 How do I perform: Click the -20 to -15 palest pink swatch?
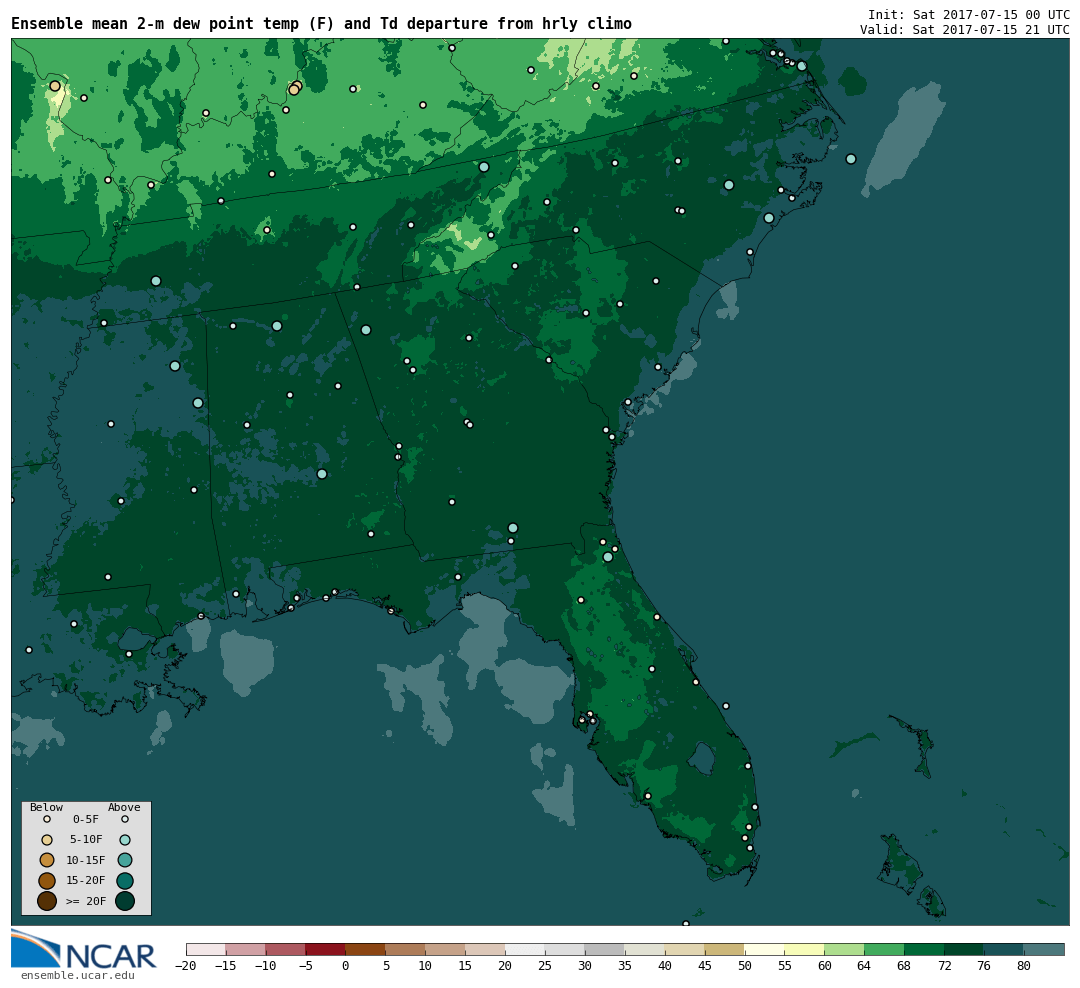click(x=206, y=949)
